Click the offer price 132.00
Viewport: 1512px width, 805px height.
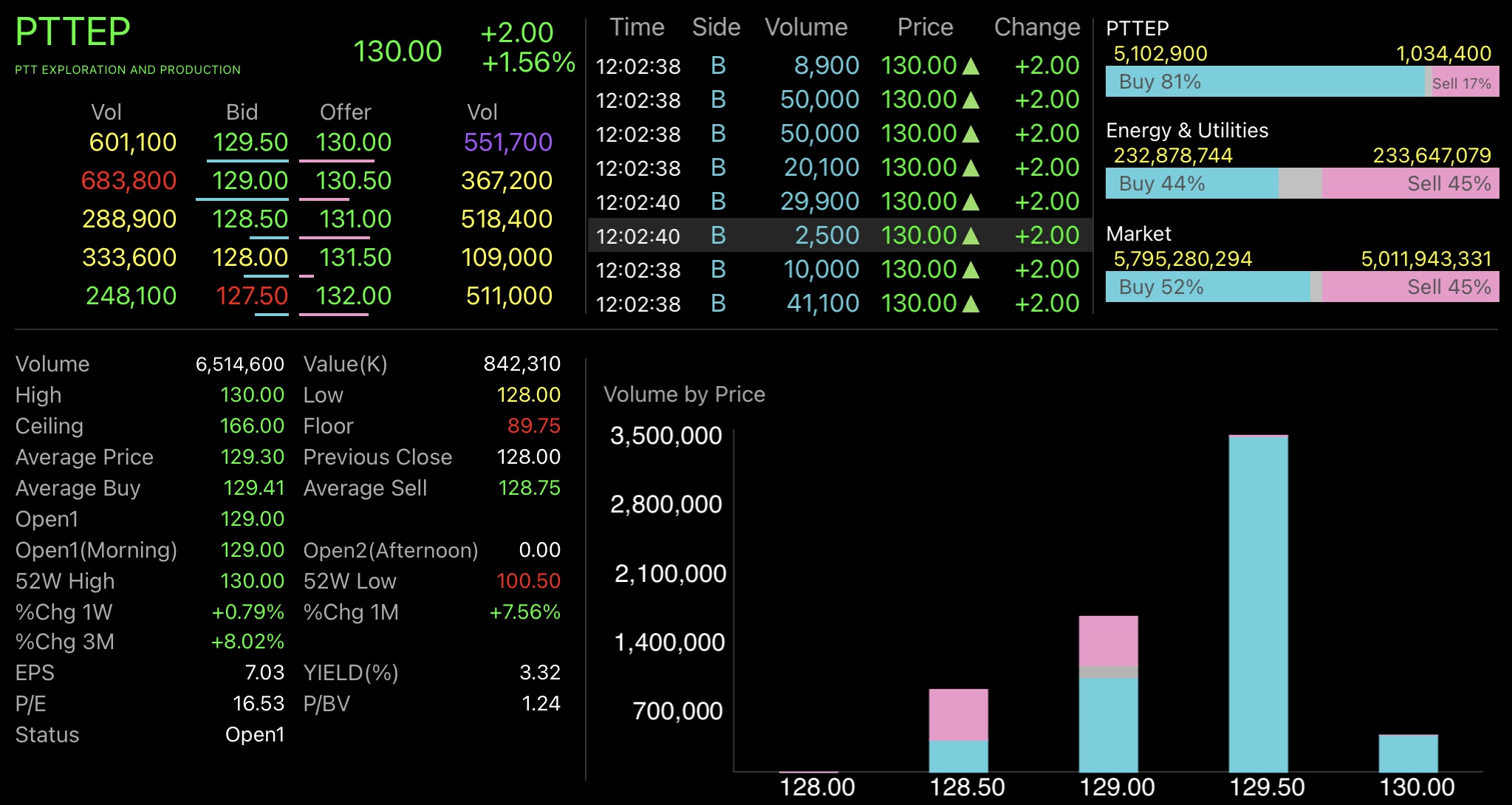tap(353, 295)
